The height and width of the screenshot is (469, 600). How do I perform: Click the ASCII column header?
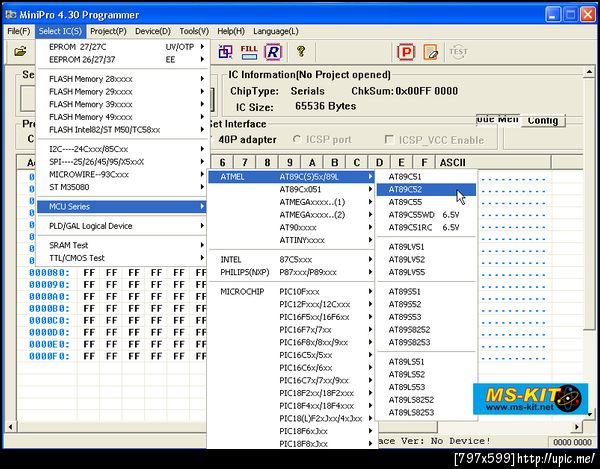click(x=493, y=162)
